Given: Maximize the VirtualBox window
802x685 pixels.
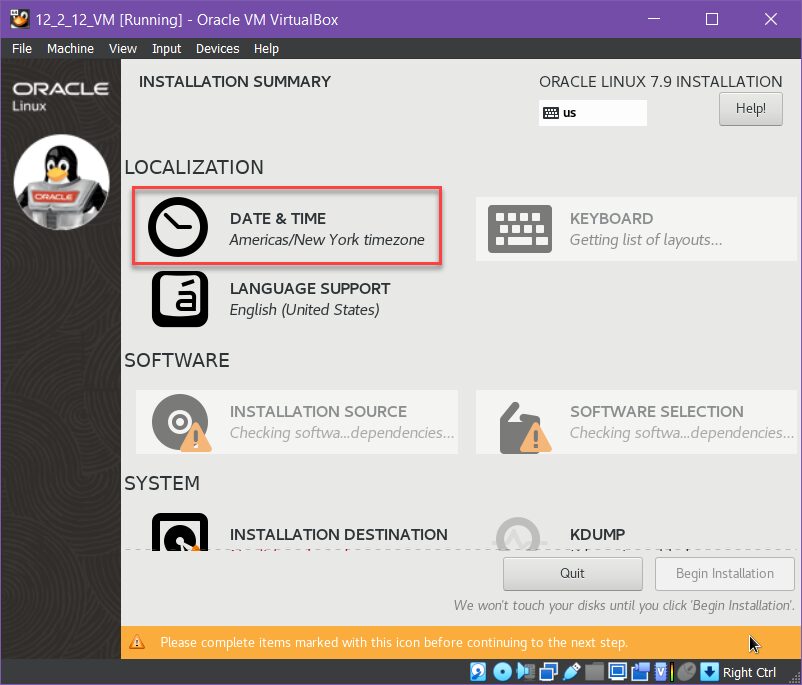Looking at the screenshot, I should click(711, 19).
